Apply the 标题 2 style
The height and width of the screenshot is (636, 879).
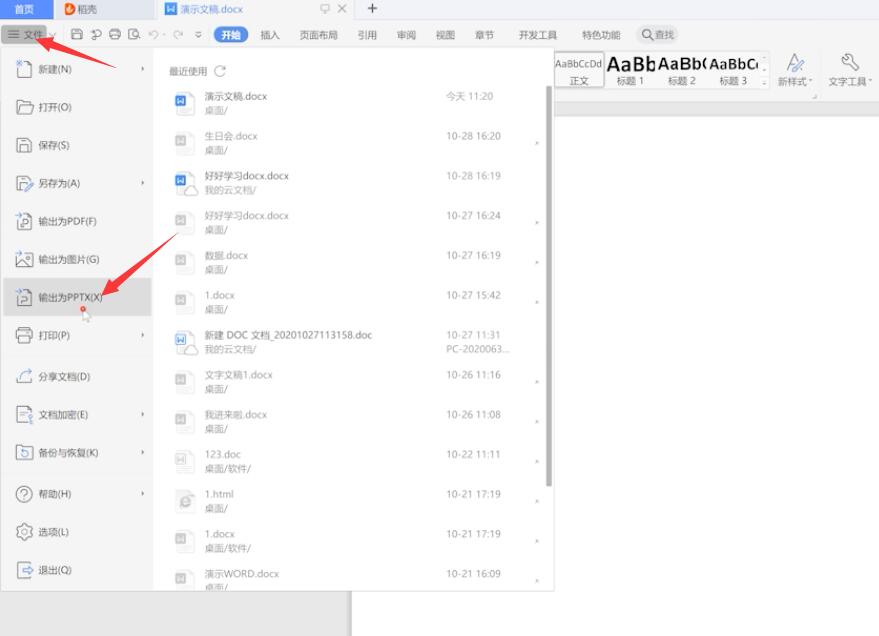pyautogui.click(x=682, y=71)
